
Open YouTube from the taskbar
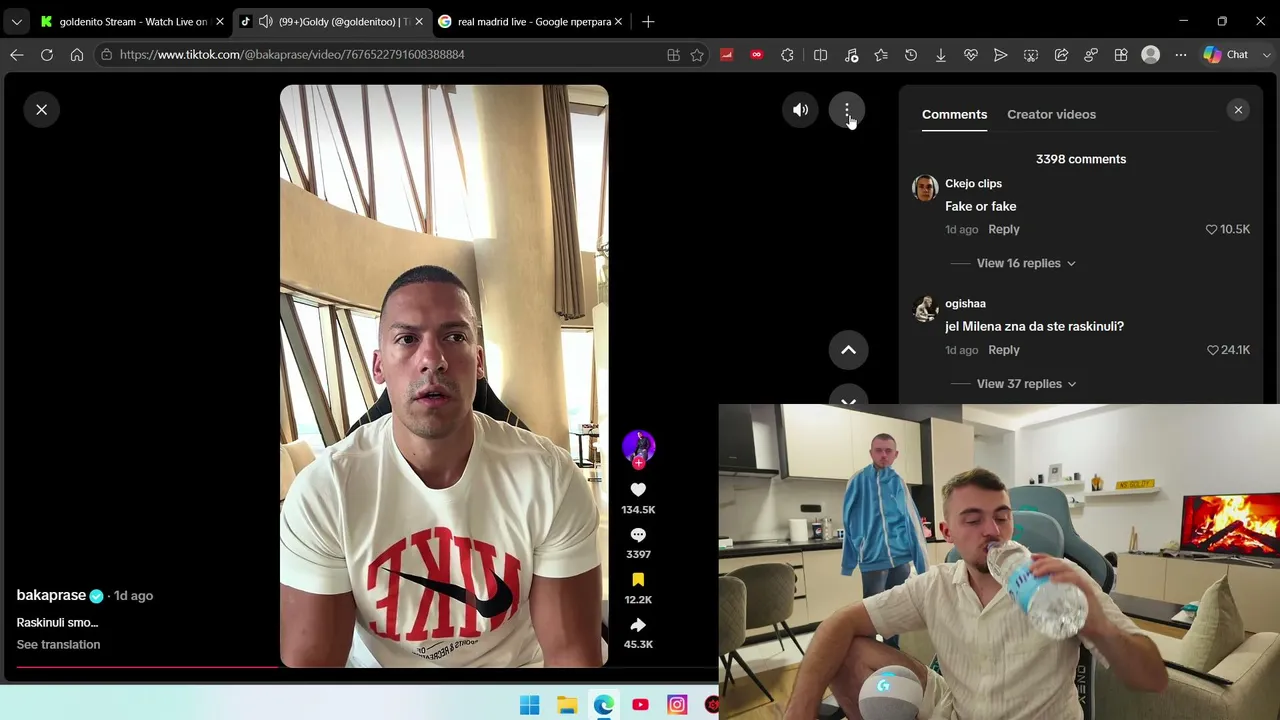tap(640, 705)
